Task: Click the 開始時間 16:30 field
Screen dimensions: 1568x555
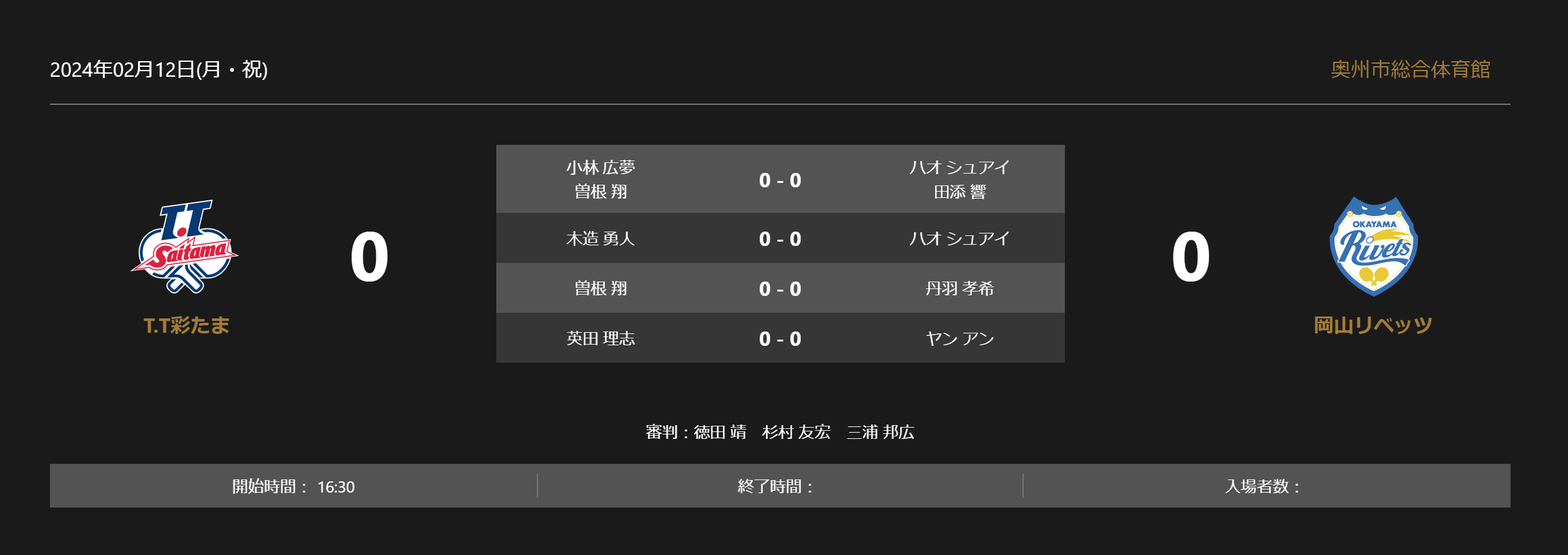Action: pyautogui.click(x=293, y=486)
